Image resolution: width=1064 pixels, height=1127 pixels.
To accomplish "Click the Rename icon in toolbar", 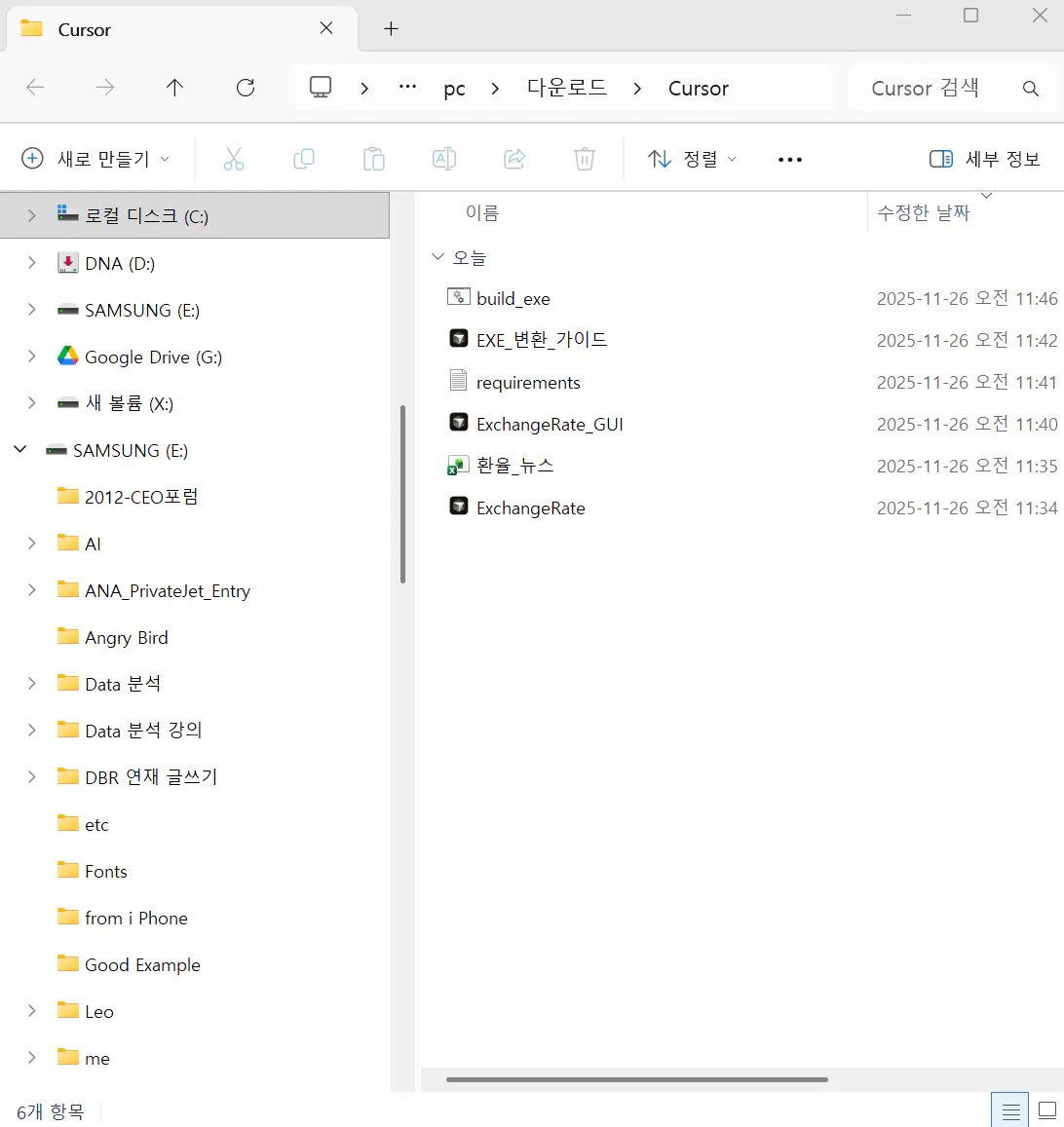I will pos(444,159).
